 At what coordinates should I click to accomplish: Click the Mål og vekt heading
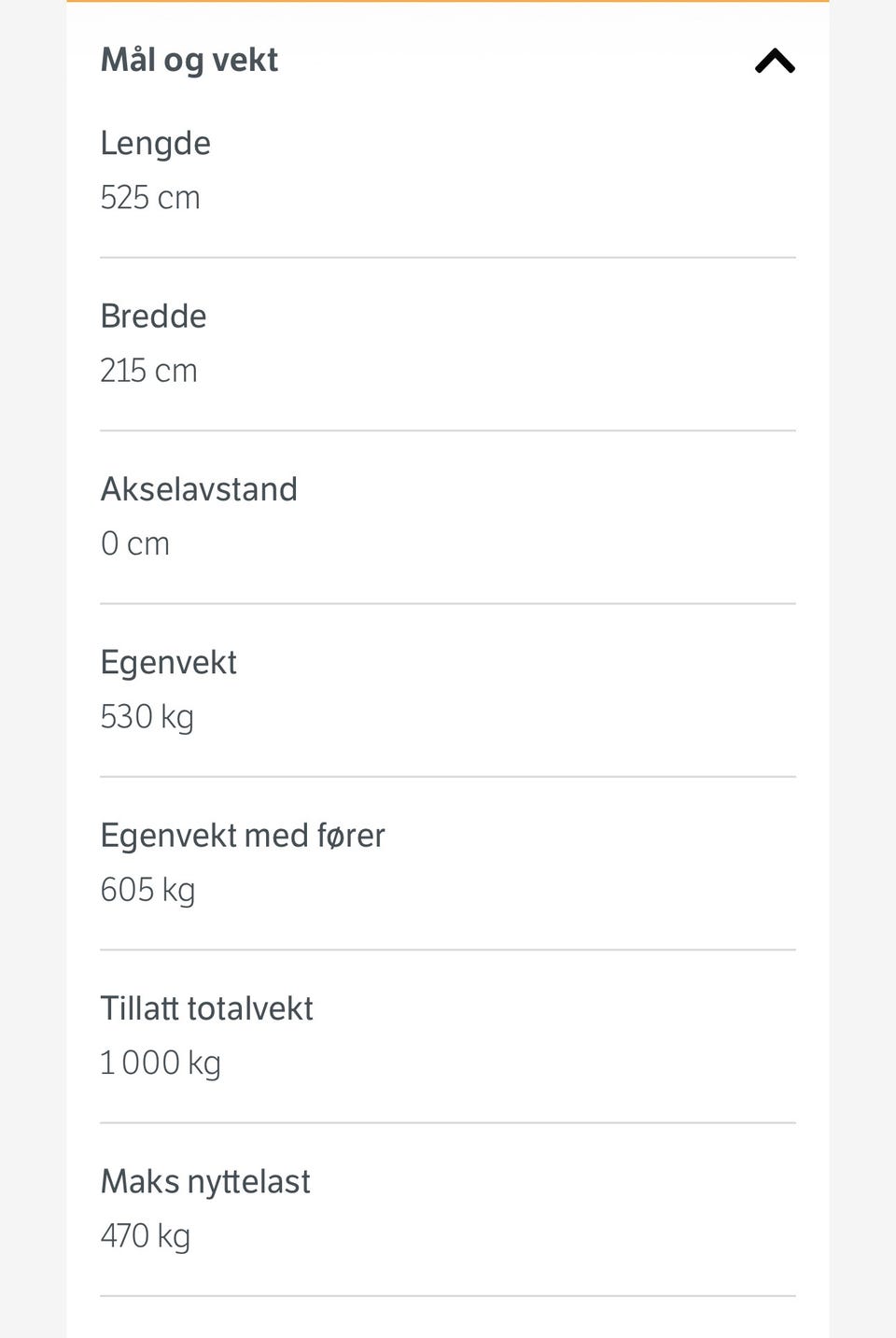pyautogui.click(x=189, y=60)
